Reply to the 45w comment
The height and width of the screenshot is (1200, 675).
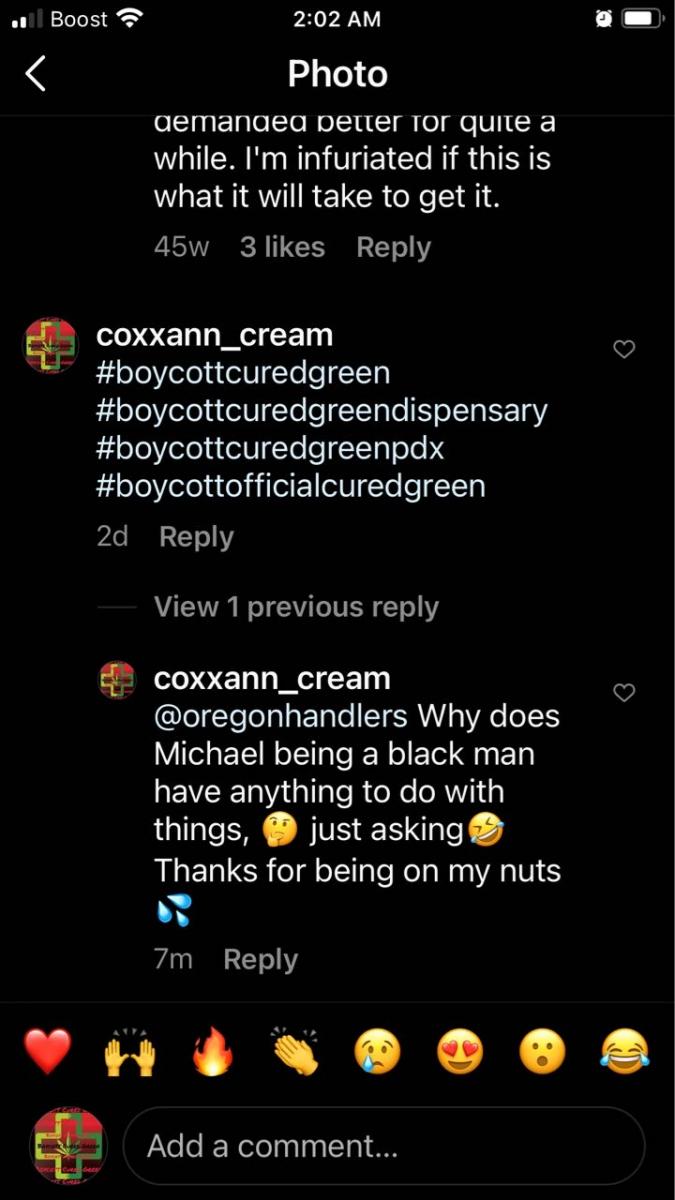(x=393, y=247)
